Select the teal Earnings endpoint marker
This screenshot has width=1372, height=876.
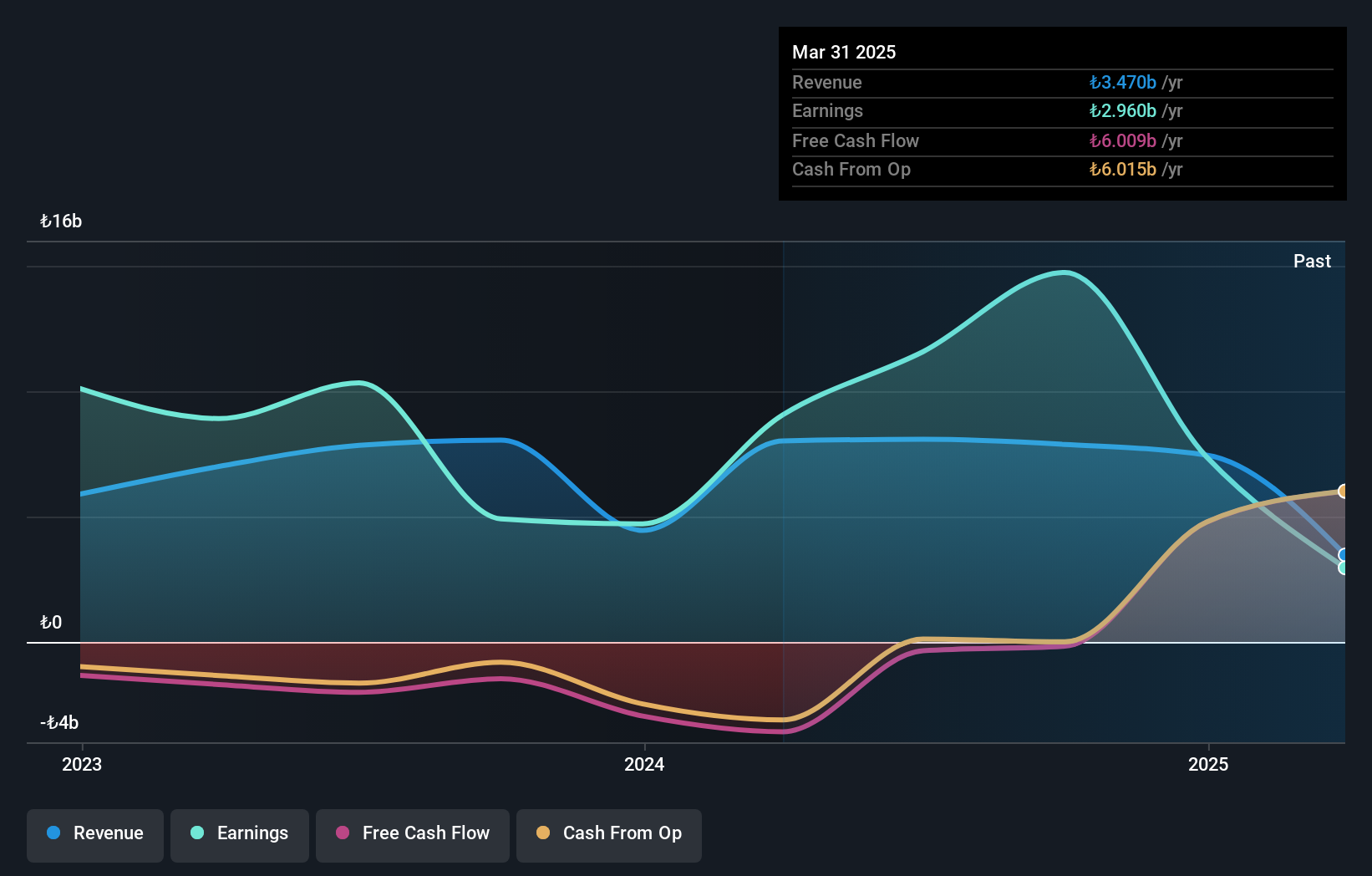tap(1343, 568)
